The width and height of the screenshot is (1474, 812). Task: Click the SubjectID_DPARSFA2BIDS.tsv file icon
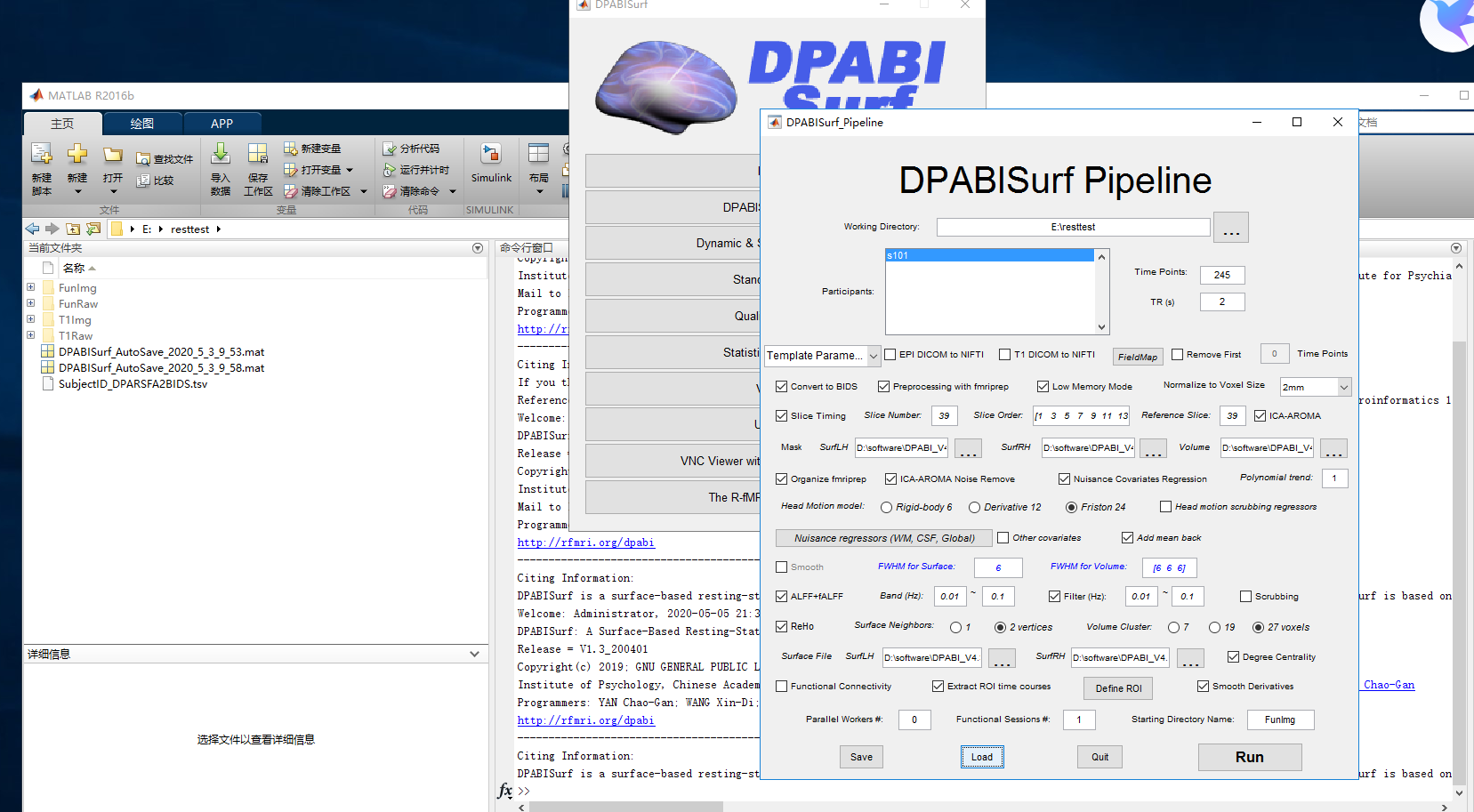tap(48, 383)
